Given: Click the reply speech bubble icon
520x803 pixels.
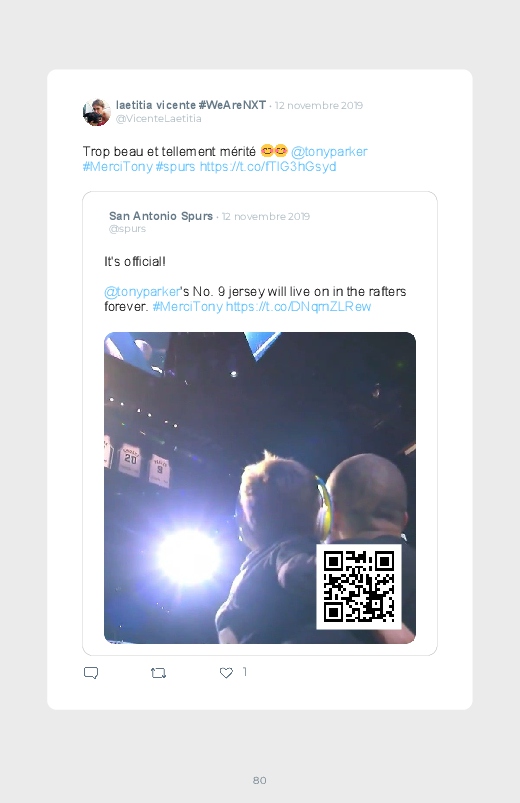Looking at the screenshot, I should [x=91, y=673].
